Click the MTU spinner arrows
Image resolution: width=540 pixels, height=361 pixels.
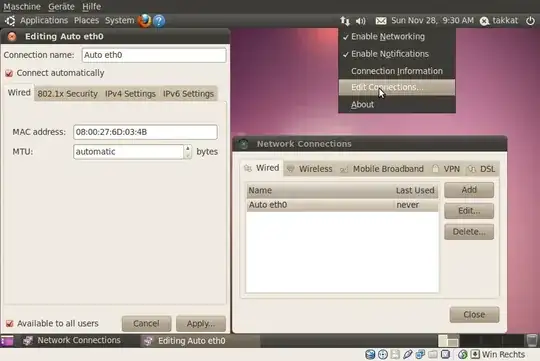pos(188,152)
